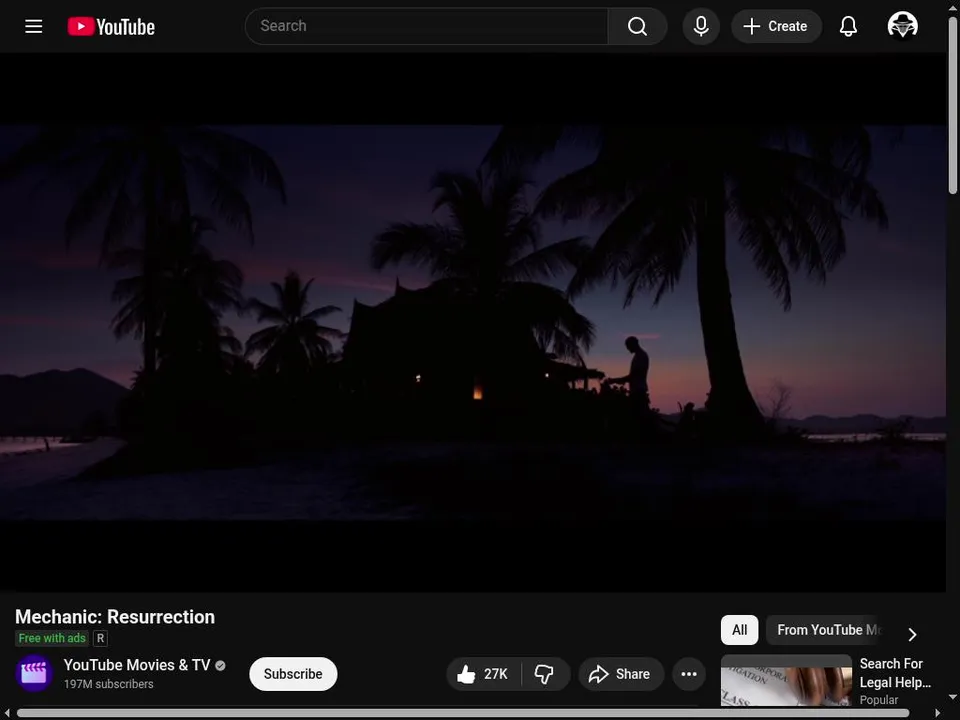Open Search For Legal Help title
Image resolution: width=960 pixels, height=720 pixels.
pos(895,673)
